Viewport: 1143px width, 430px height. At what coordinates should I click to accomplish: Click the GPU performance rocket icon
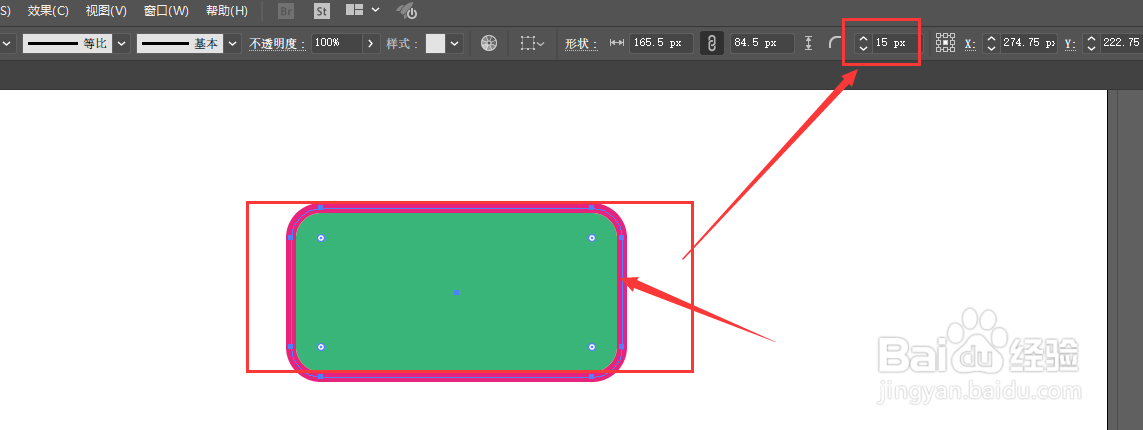[407, 11]
